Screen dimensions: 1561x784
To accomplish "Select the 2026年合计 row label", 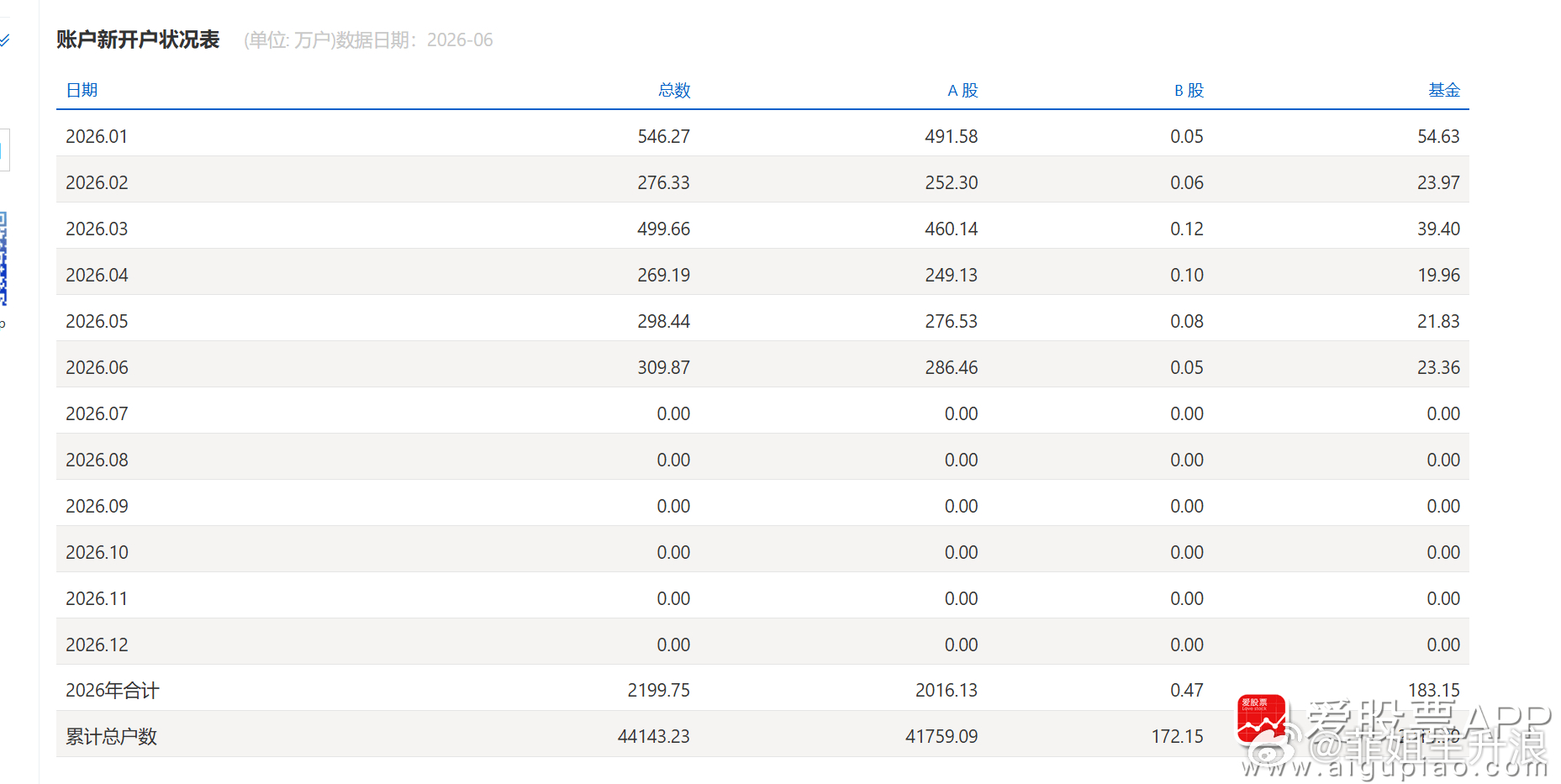I will tap(113, 690).
